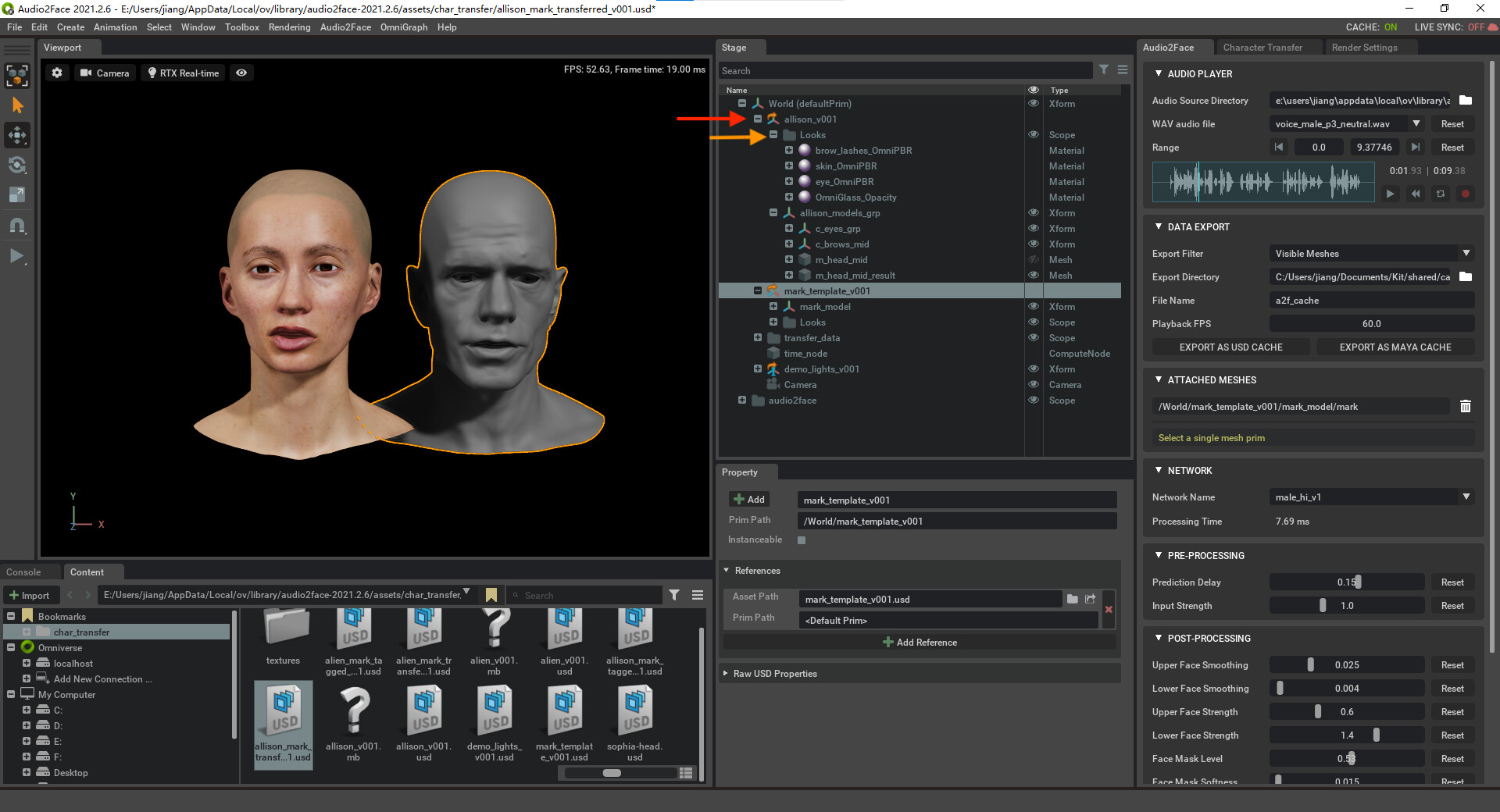Browse Audio Source Directory folder icon
The height and width of the screenshot is (812, 1500).
(x=1465, y=100)
